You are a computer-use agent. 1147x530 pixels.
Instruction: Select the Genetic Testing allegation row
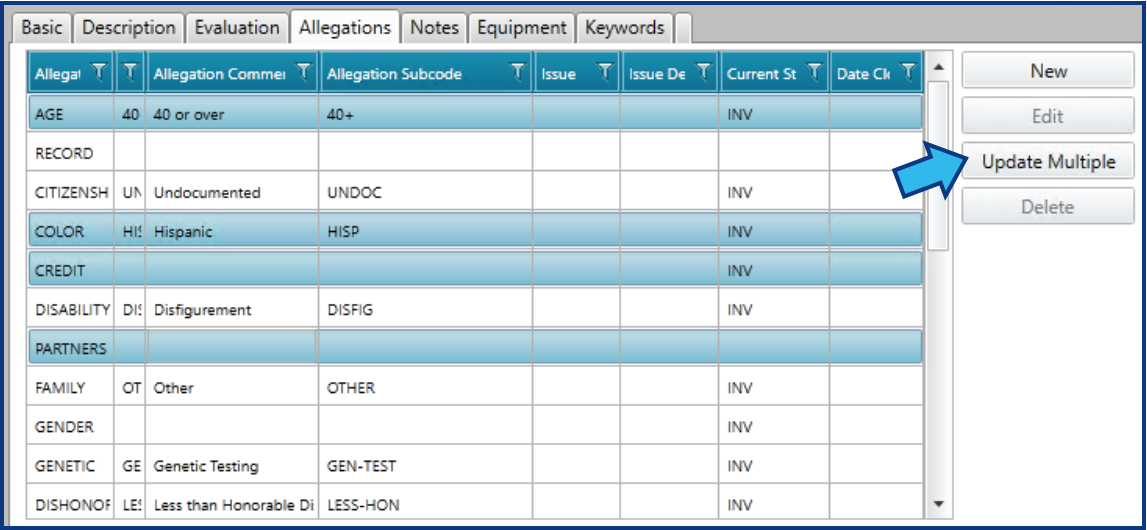475,466
